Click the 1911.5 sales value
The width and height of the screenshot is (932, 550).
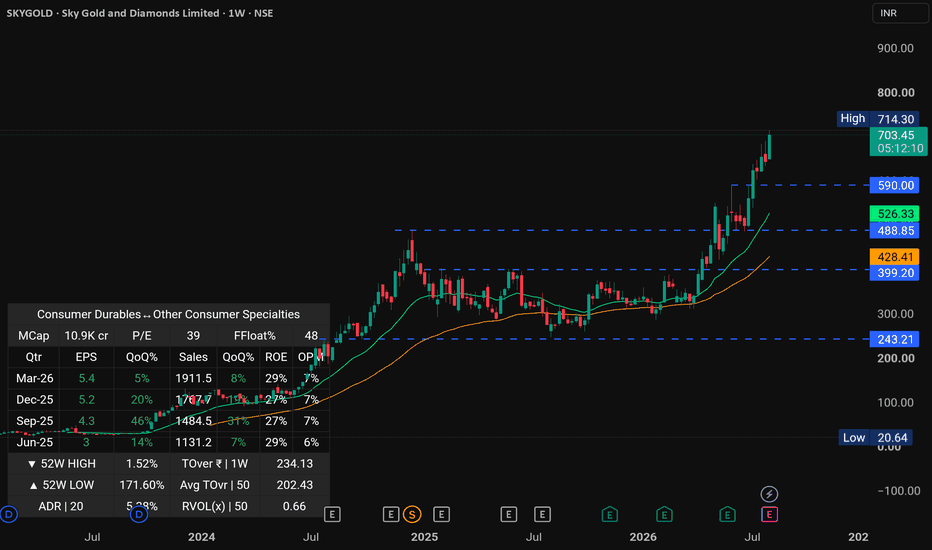tap(193, 379)
